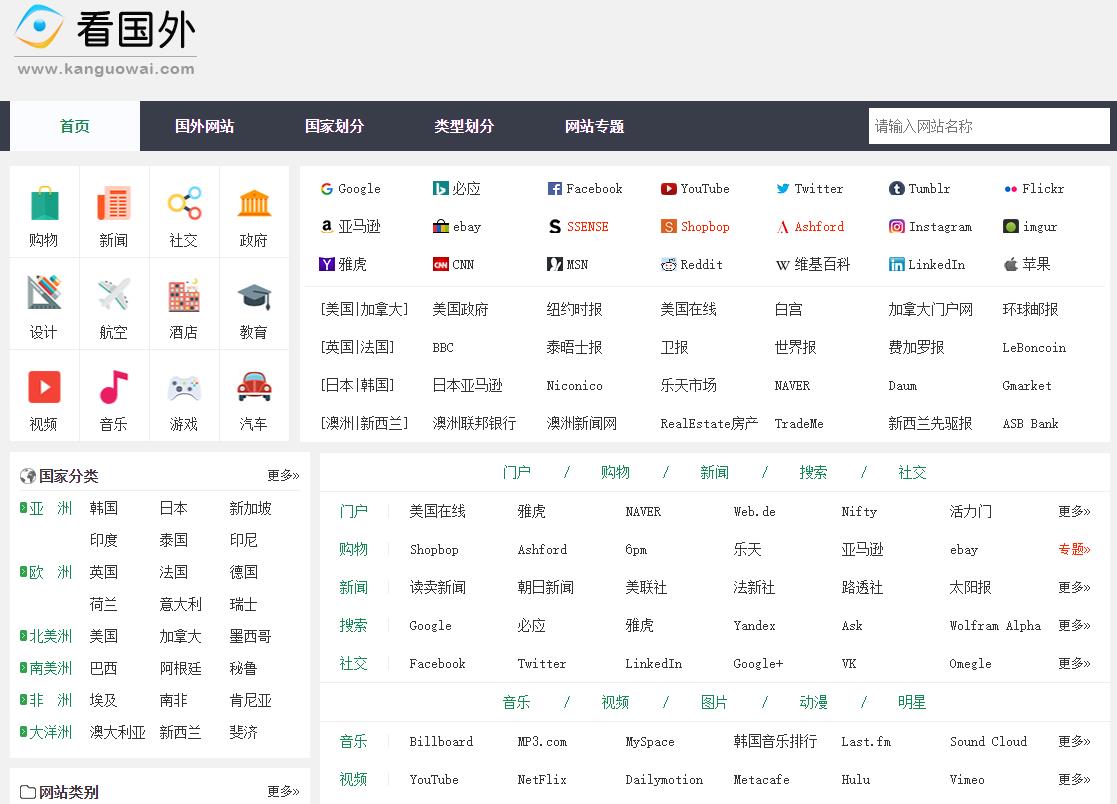Click the Twitter bird icon in top grid
This screenshot has width=1117, height=804.
click(783, 189)
